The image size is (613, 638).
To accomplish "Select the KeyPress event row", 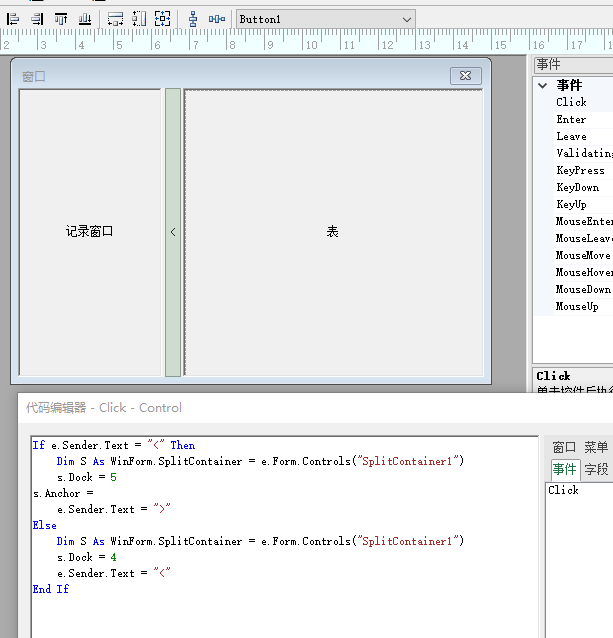I will tap(582, 170).
